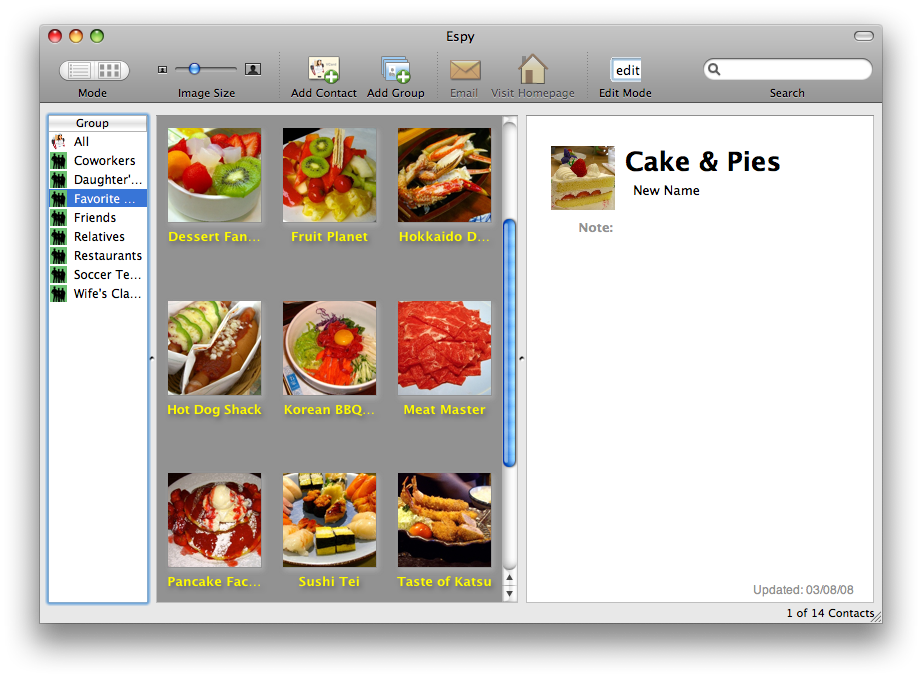Click the Note: label
The width and height of the screenshot is (922, 678).
click(595, 228)
